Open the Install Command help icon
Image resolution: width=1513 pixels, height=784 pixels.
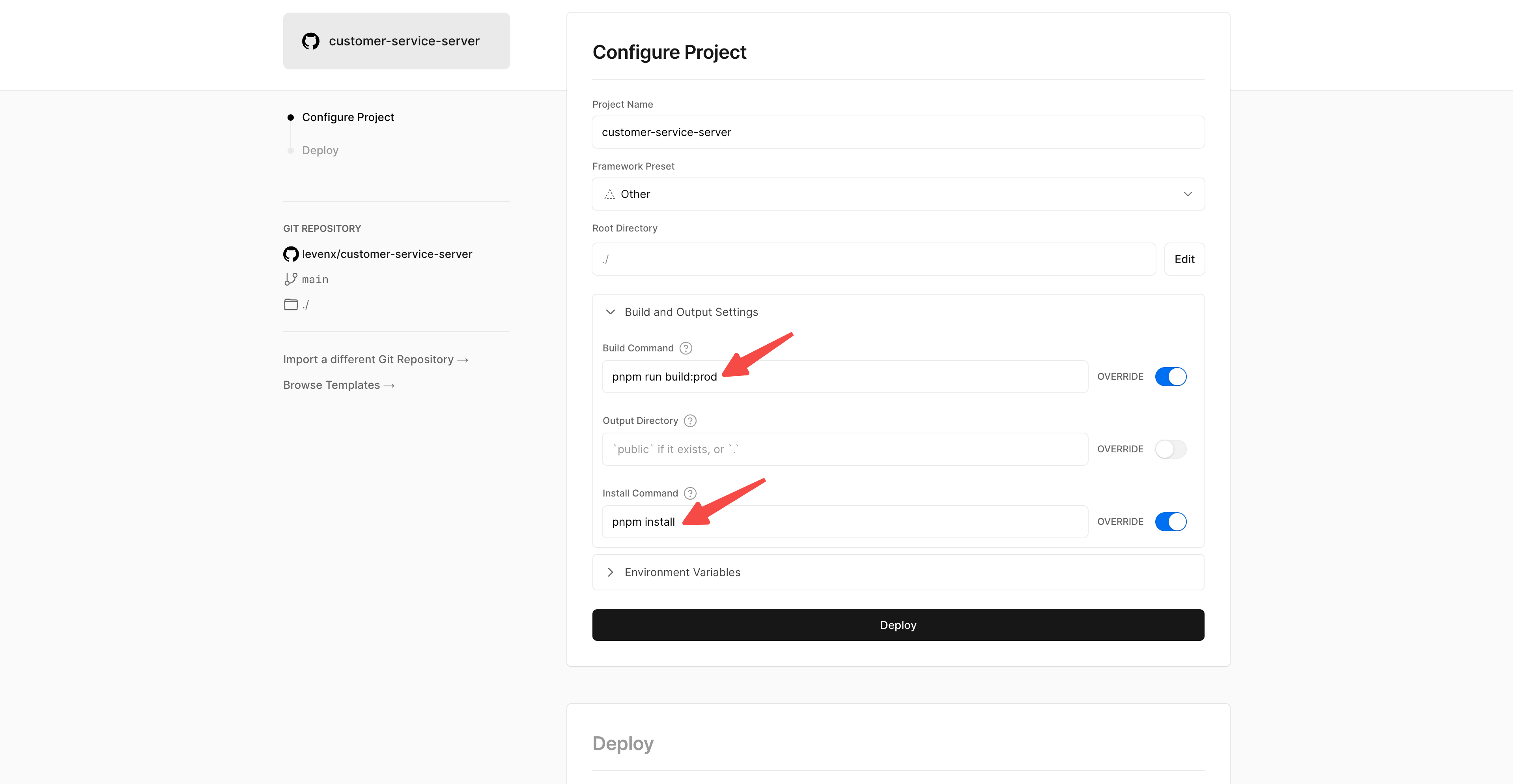690,493
